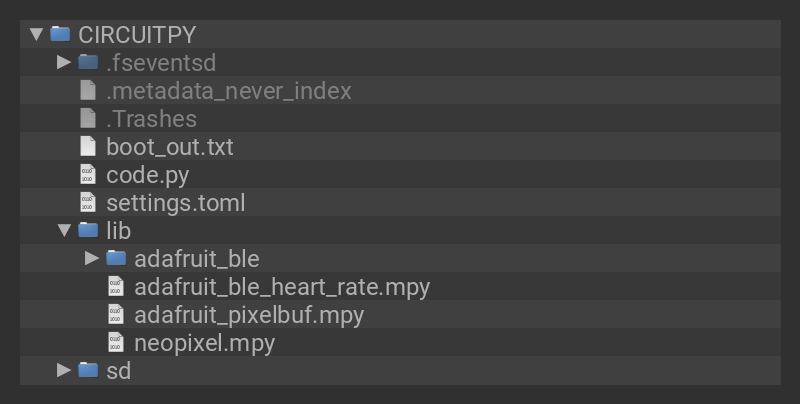This screenshot has height=404, width=800.
Task: Click the sd folder icon
Action: 88,370
